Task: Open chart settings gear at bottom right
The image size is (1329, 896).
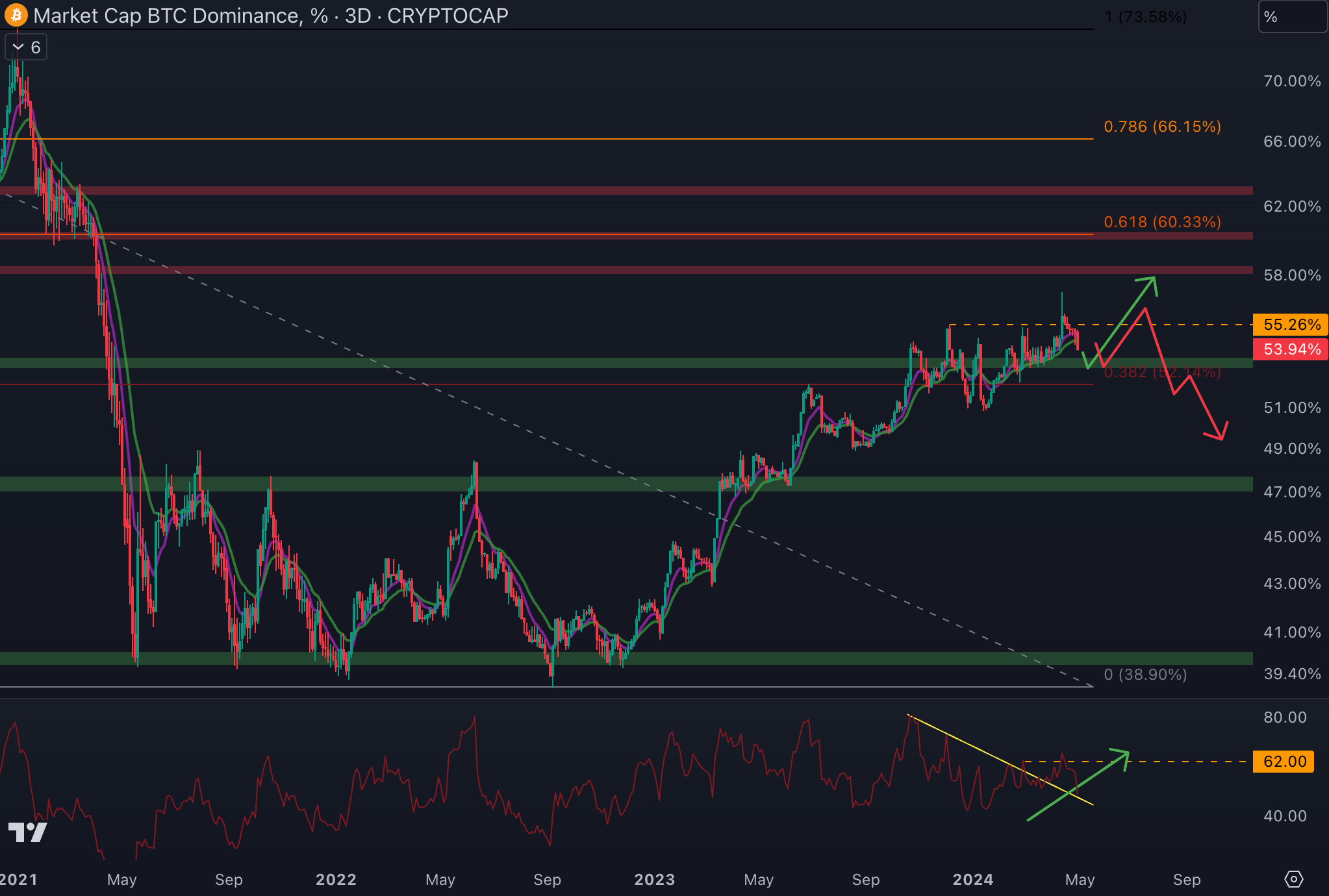Action: [1293, 879]
